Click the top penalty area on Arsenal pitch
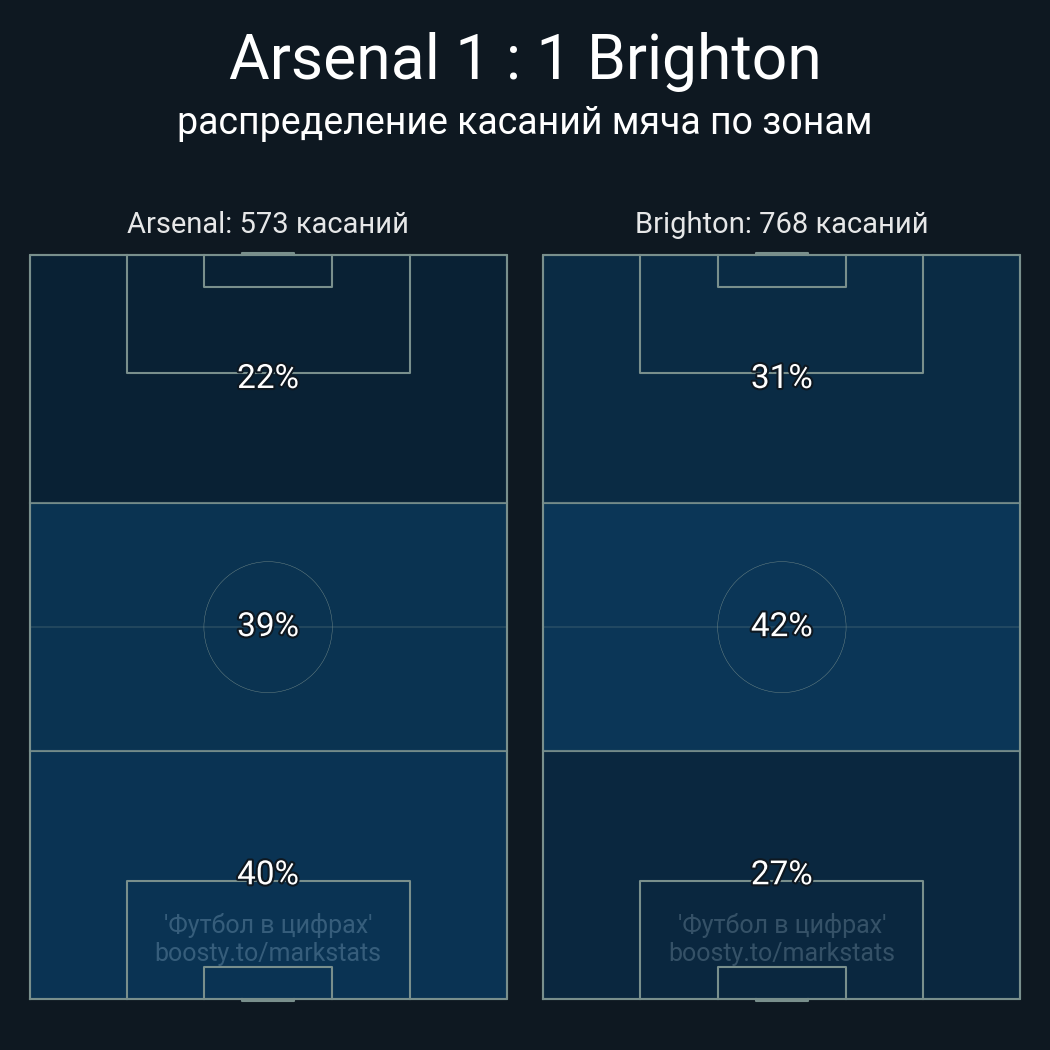This screenshot has width=1050, height=1050. tap(268, 328)
